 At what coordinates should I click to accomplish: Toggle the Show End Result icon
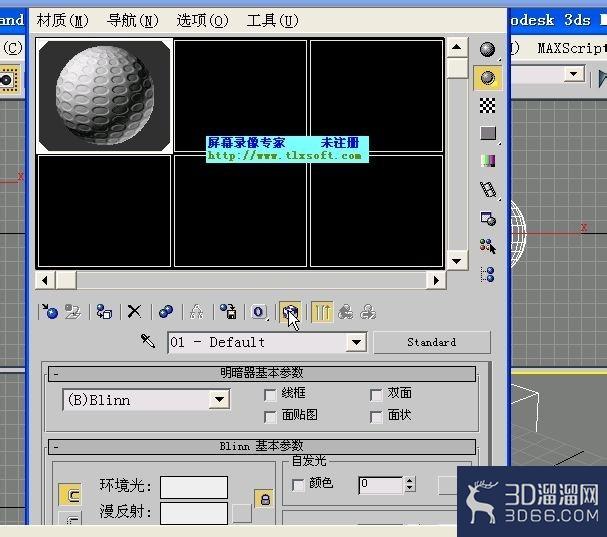click(x=322, y=312)
